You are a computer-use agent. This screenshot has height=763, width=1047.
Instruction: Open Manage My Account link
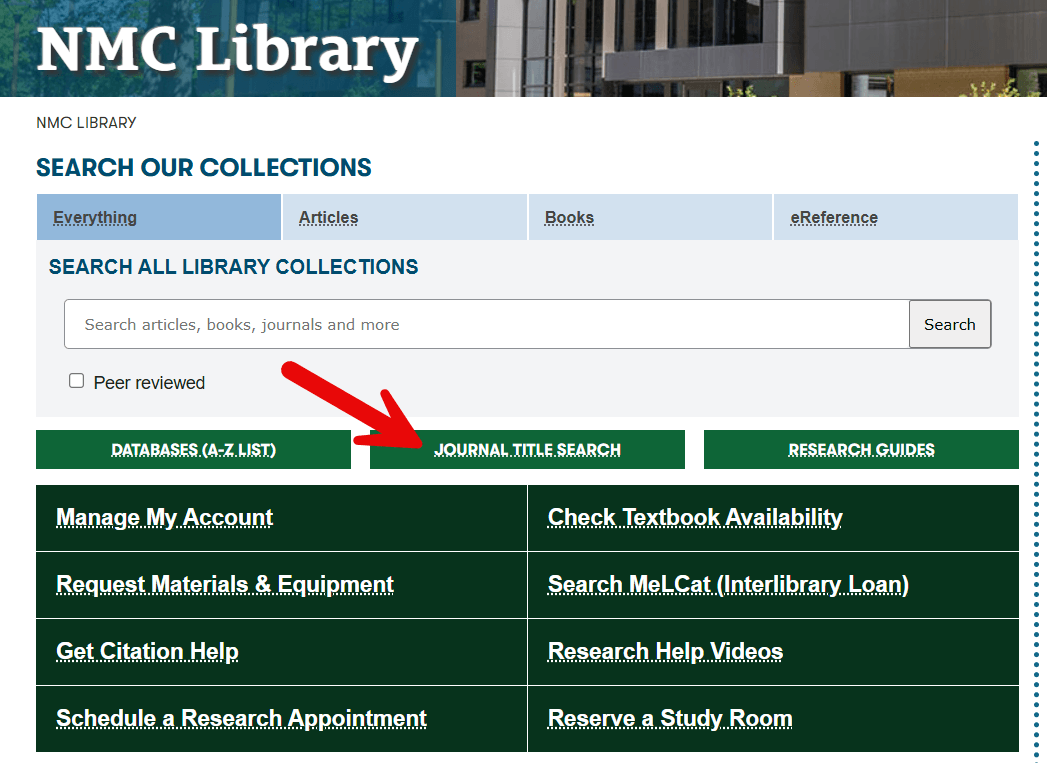point(164,517)
